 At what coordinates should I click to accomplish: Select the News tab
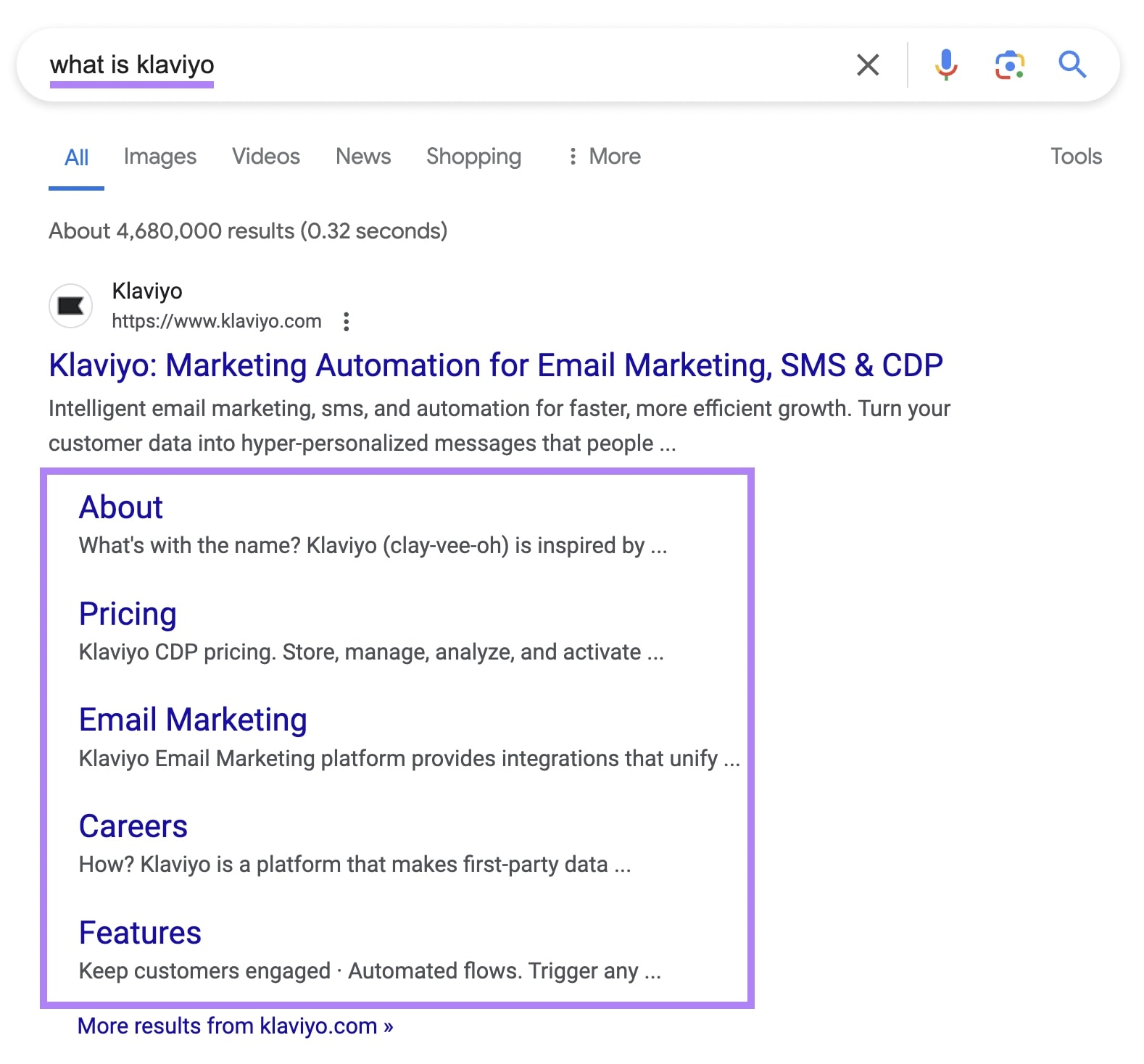coord(362,157)
